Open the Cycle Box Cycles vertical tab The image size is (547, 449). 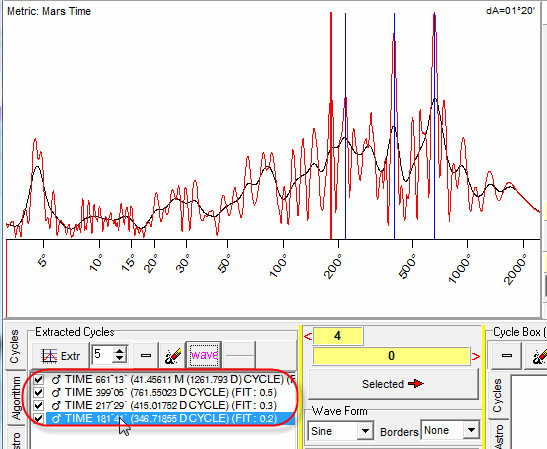497,395
